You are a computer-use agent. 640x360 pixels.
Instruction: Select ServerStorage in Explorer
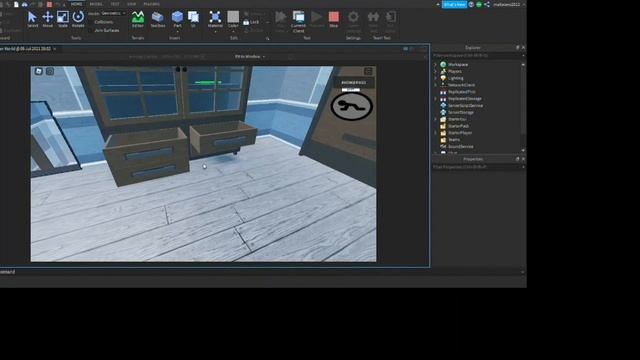click(461, 112)
